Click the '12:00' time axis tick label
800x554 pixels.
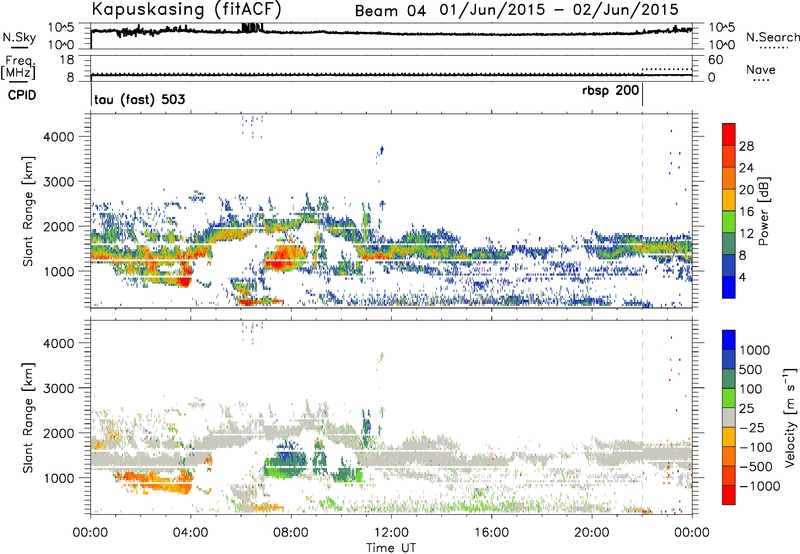(391, 533)
